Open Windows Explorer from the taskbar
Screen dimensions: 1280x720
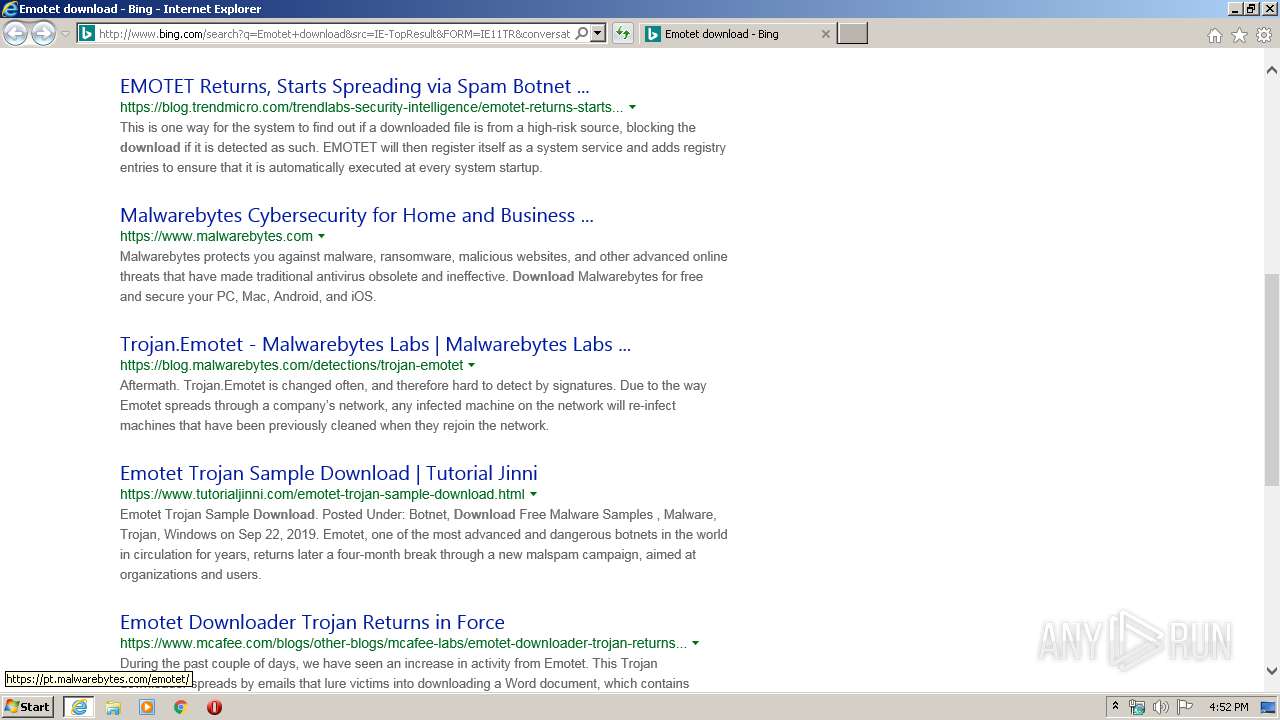[113, 707]
